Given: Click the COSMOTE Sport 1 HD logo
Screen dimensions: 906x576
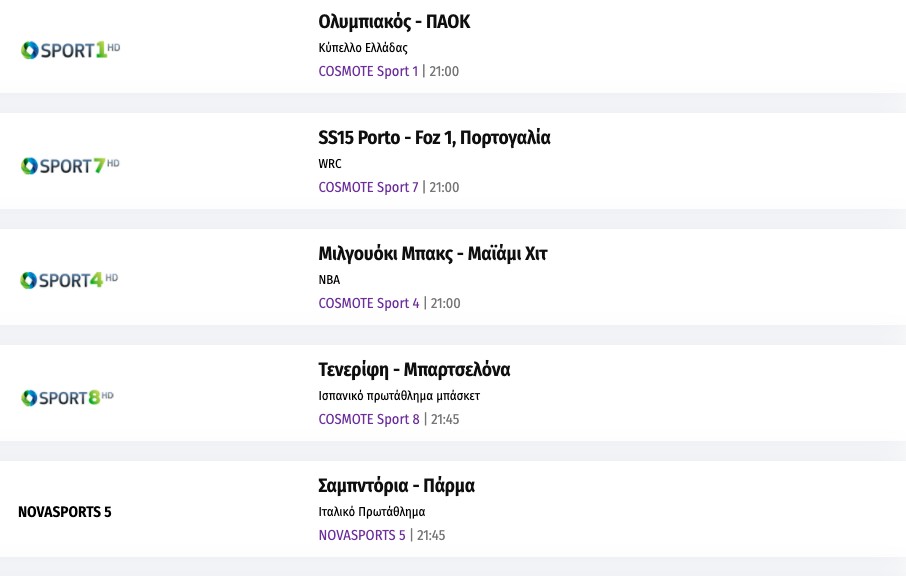Looking at the screenshot, I should tap(70, 50).
